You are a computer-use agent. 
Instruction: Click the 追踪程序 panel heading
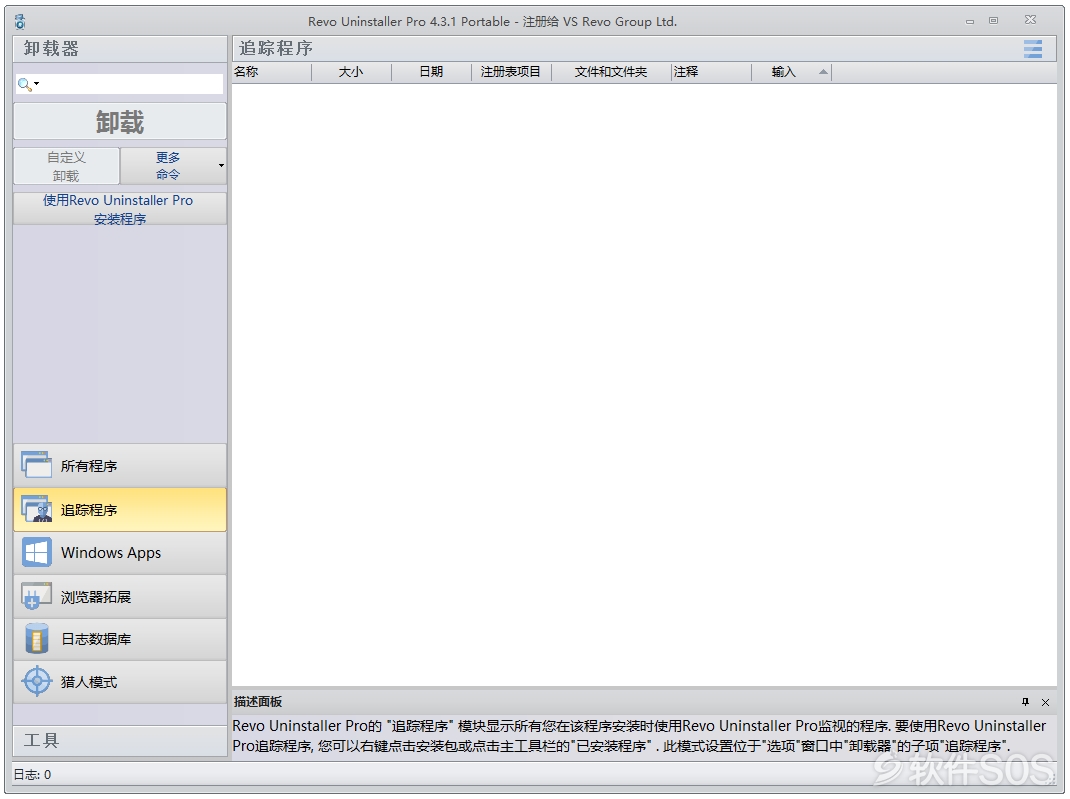[276, 48]
